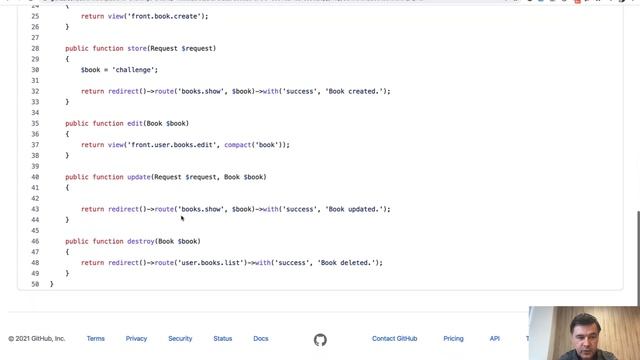This screenshot has height=360, width=640.
Task: Click the 'Book created.' string
Action: [354, 91]
